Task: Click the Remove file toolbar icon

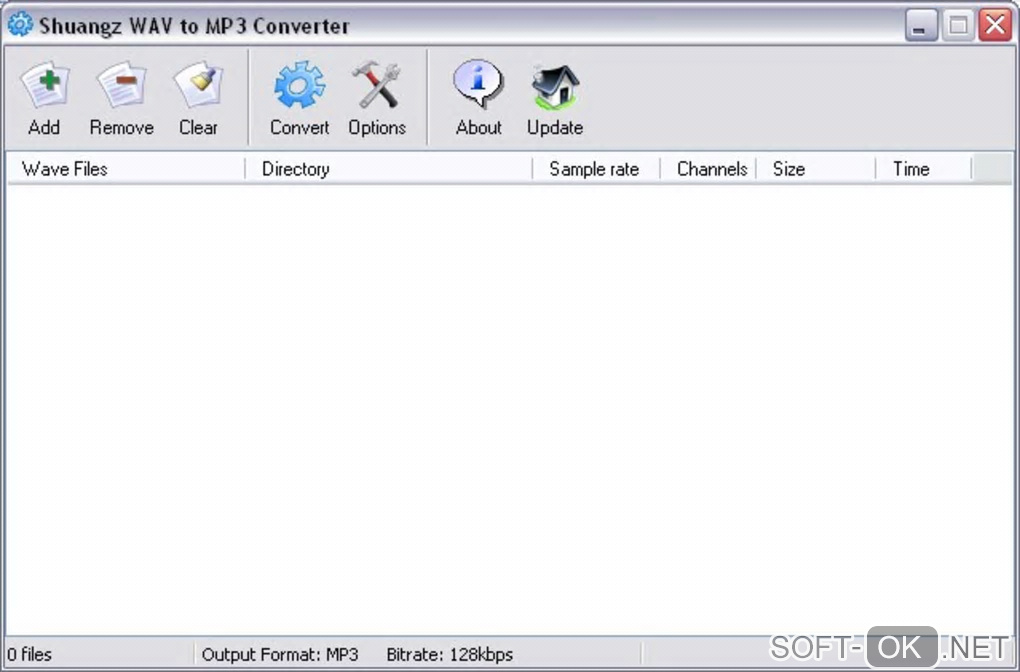Action: point(122,85)
